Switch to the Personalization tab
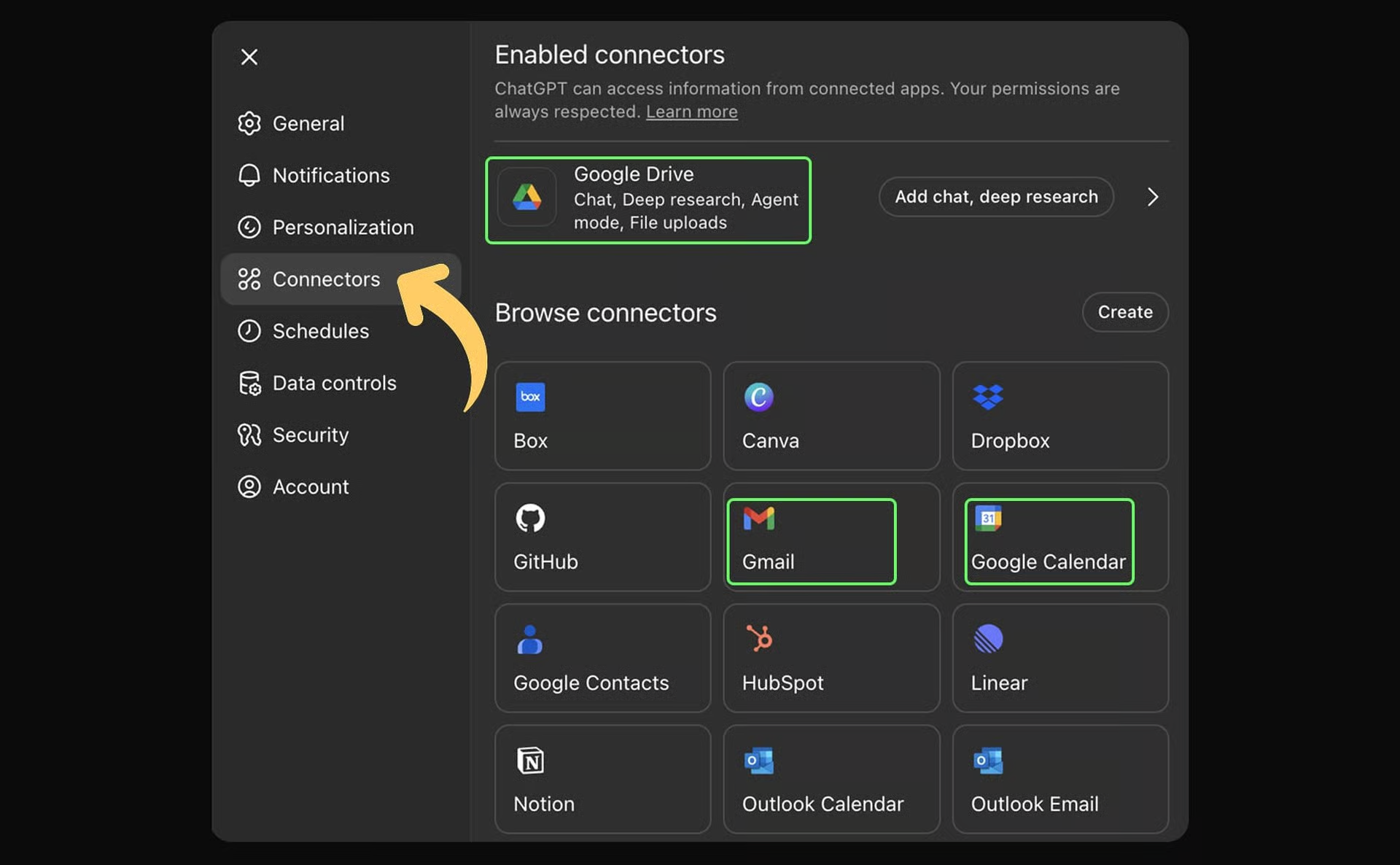The image size is (1400, 865). click(x=342, y=228)
